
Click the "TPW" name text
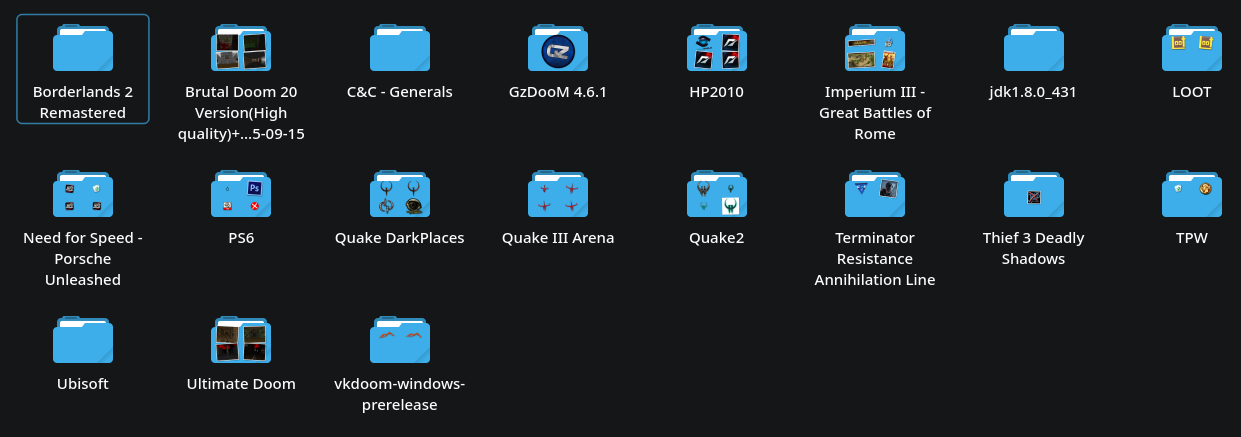pos(1192,238)
